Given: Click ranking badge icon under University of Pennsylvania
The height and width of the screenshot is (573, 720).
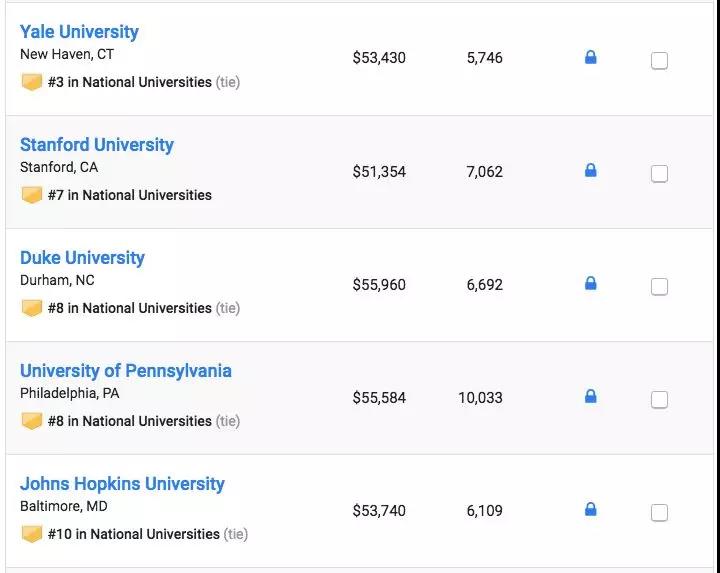Looking at the screenshot, I should 32,421.
